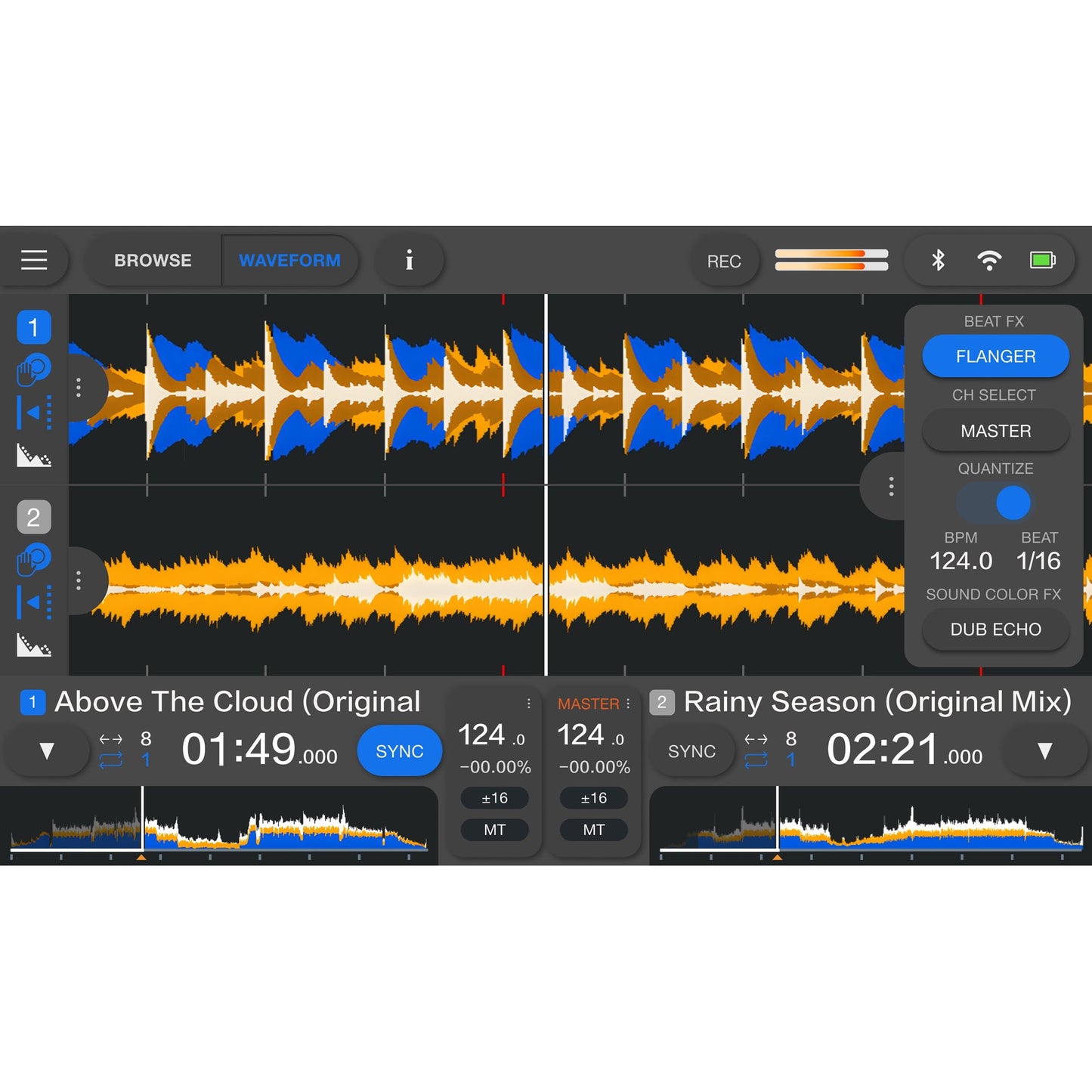Select the FLANGER beat effect
The image size is (1092, 1092).
[995, 356]
